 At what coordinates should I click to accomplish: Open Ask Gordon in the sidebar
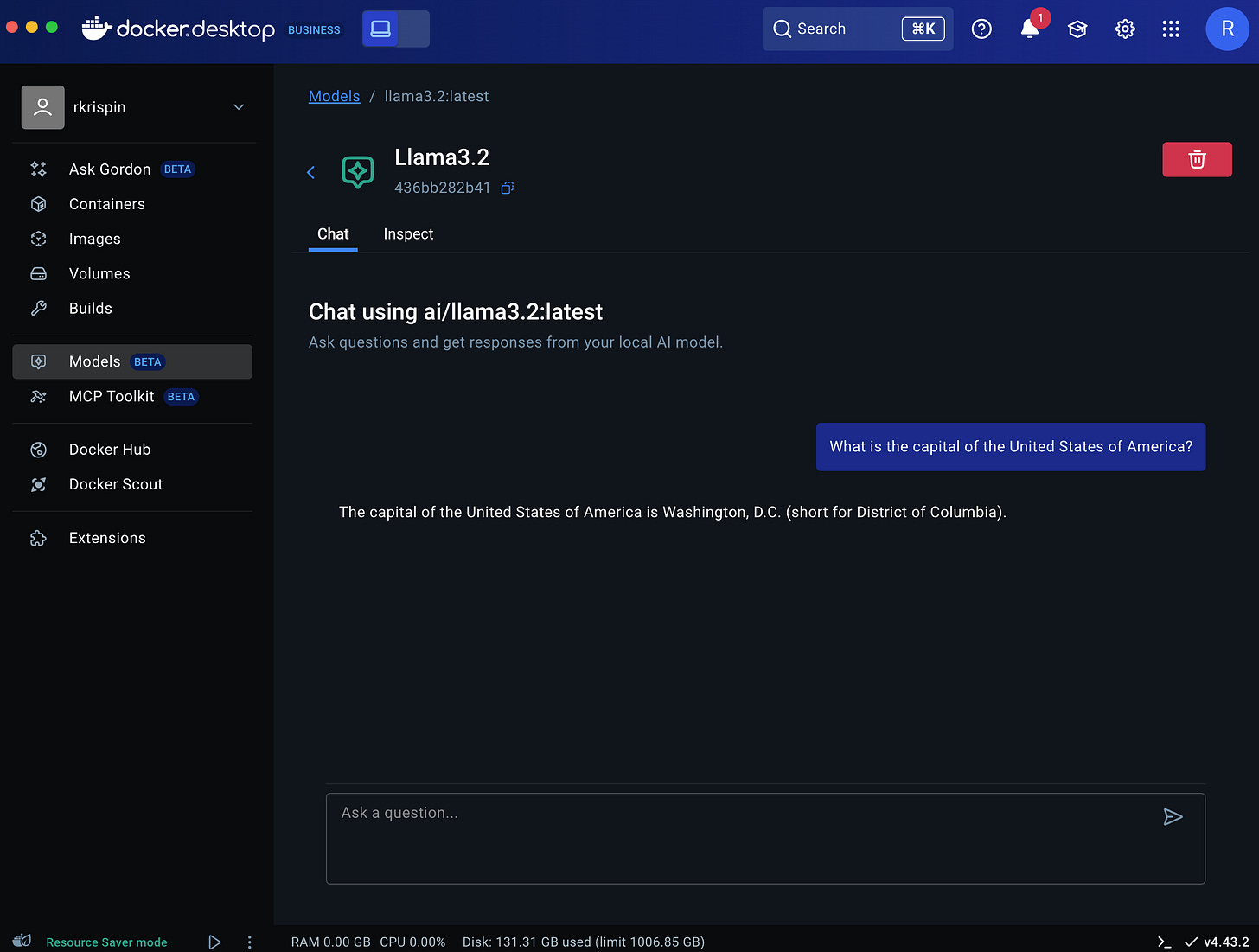point(132,169)
